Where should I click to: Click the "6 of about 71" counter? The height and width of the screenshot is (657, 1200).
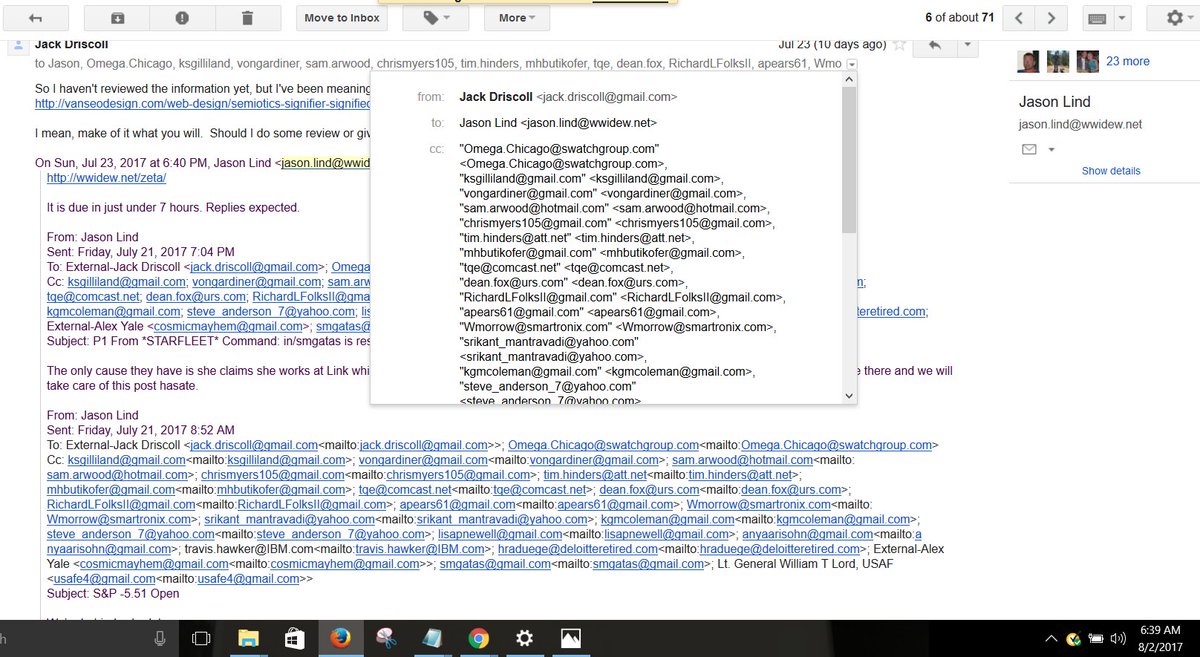click(959, 18)
